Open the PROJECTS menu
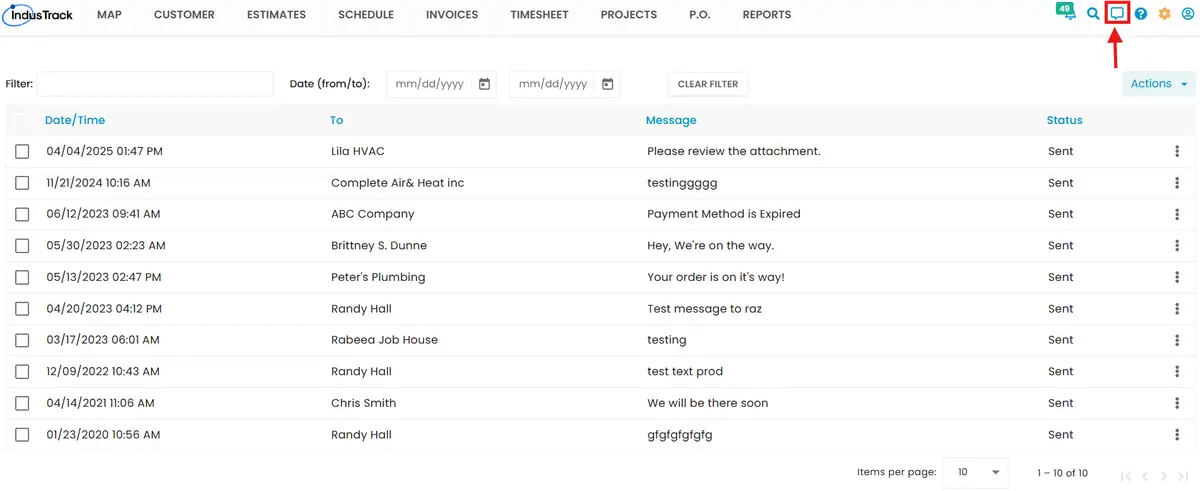The image size is (1200, 491). click(629, 15)
